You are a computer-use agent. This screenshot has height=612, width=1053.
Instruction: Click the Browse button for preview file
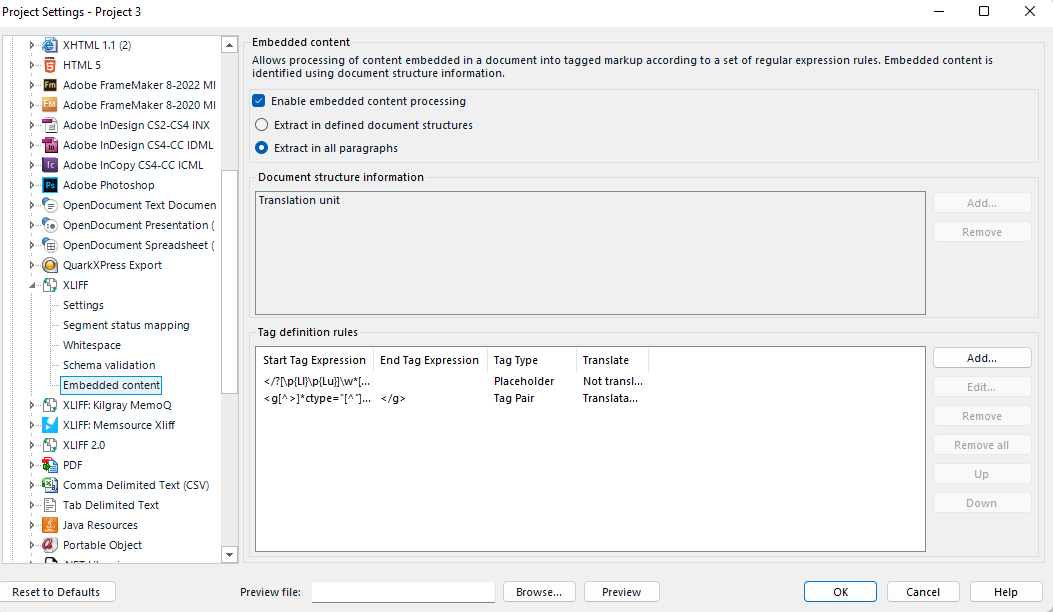tap(539, 591)
